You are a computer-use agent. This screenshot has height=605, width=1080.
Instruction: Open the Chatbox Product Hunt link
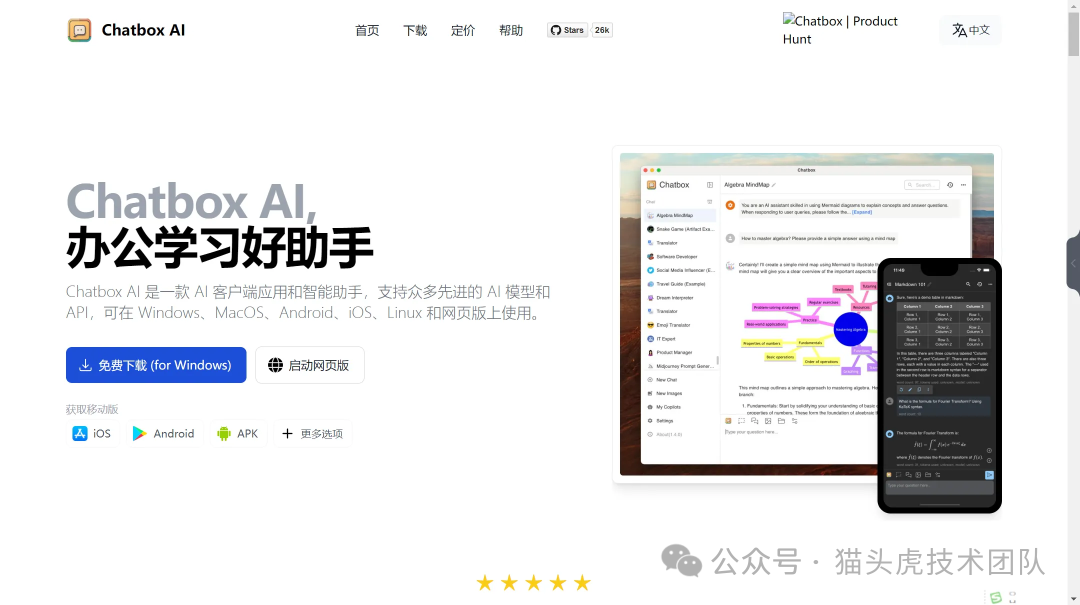point(840,30)
